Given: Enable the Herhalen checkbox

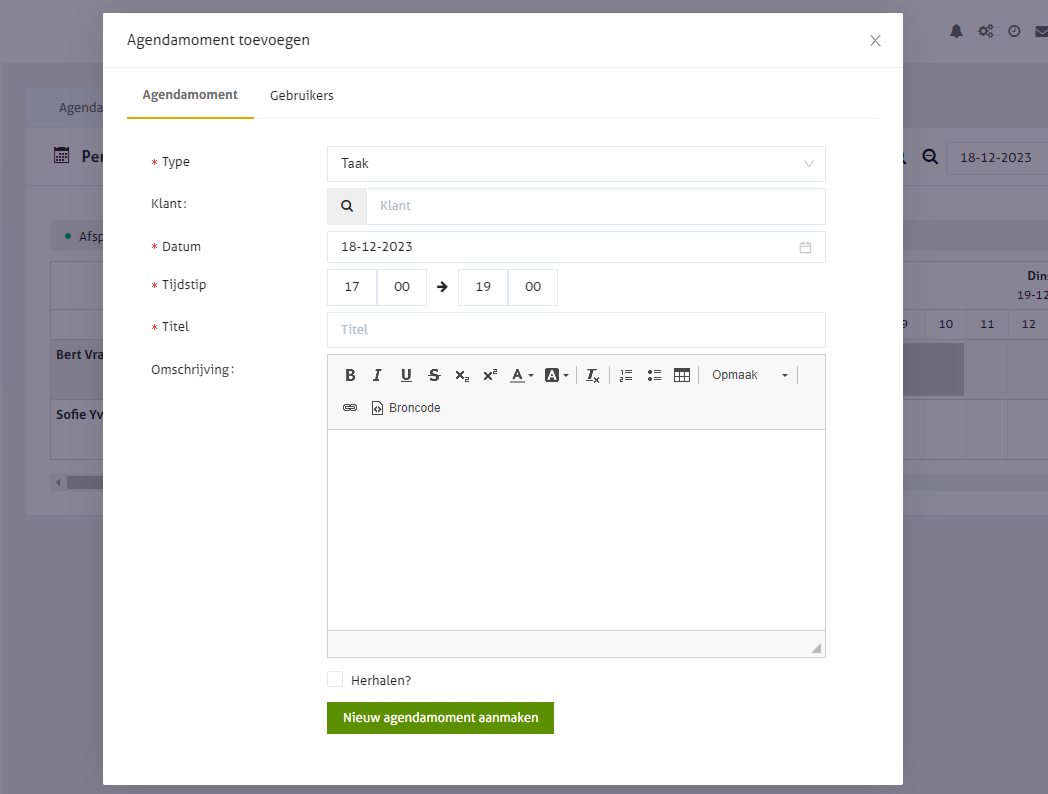Looking at the screenshot, I should click(x=335, y=680).
